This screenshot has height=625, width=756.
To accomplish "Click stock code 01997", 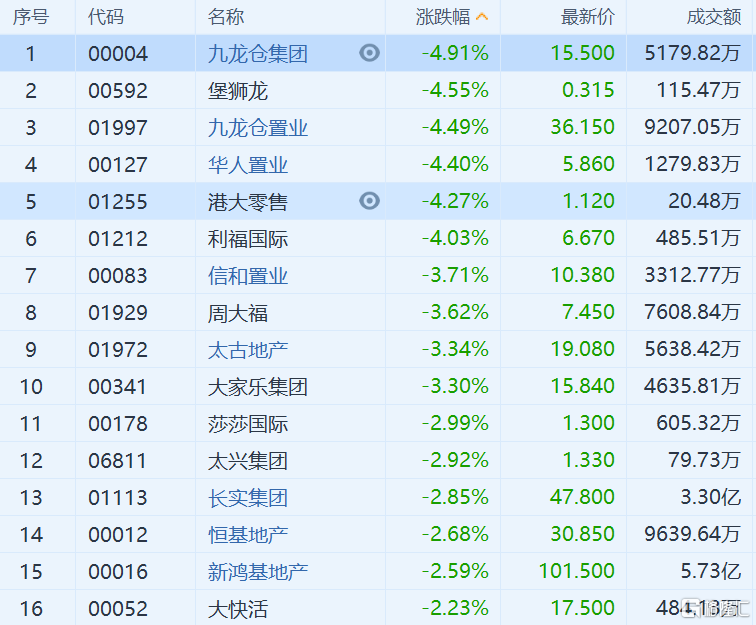I will [x=118, y=128].
